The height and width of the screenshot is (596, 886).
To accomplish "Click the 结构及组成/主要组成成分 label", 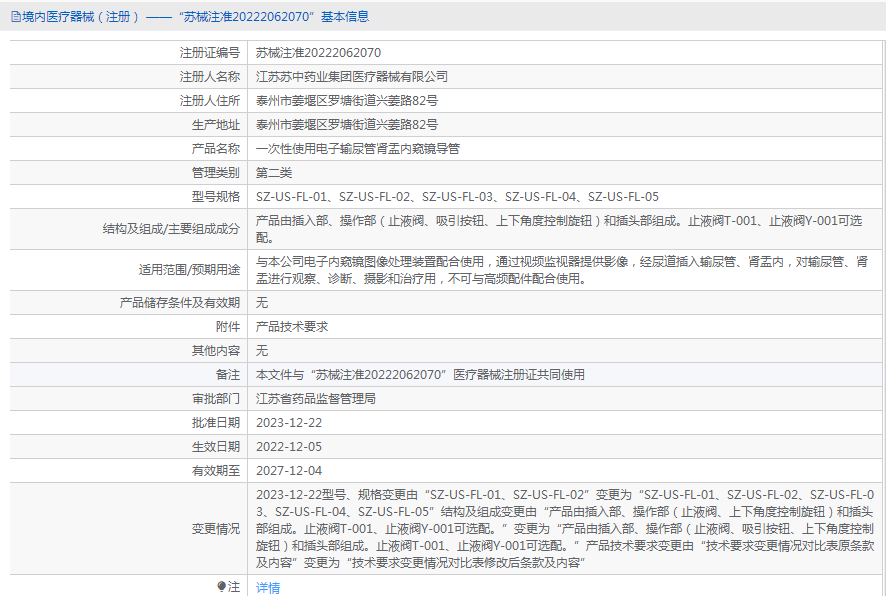I will tap(171, 229).
